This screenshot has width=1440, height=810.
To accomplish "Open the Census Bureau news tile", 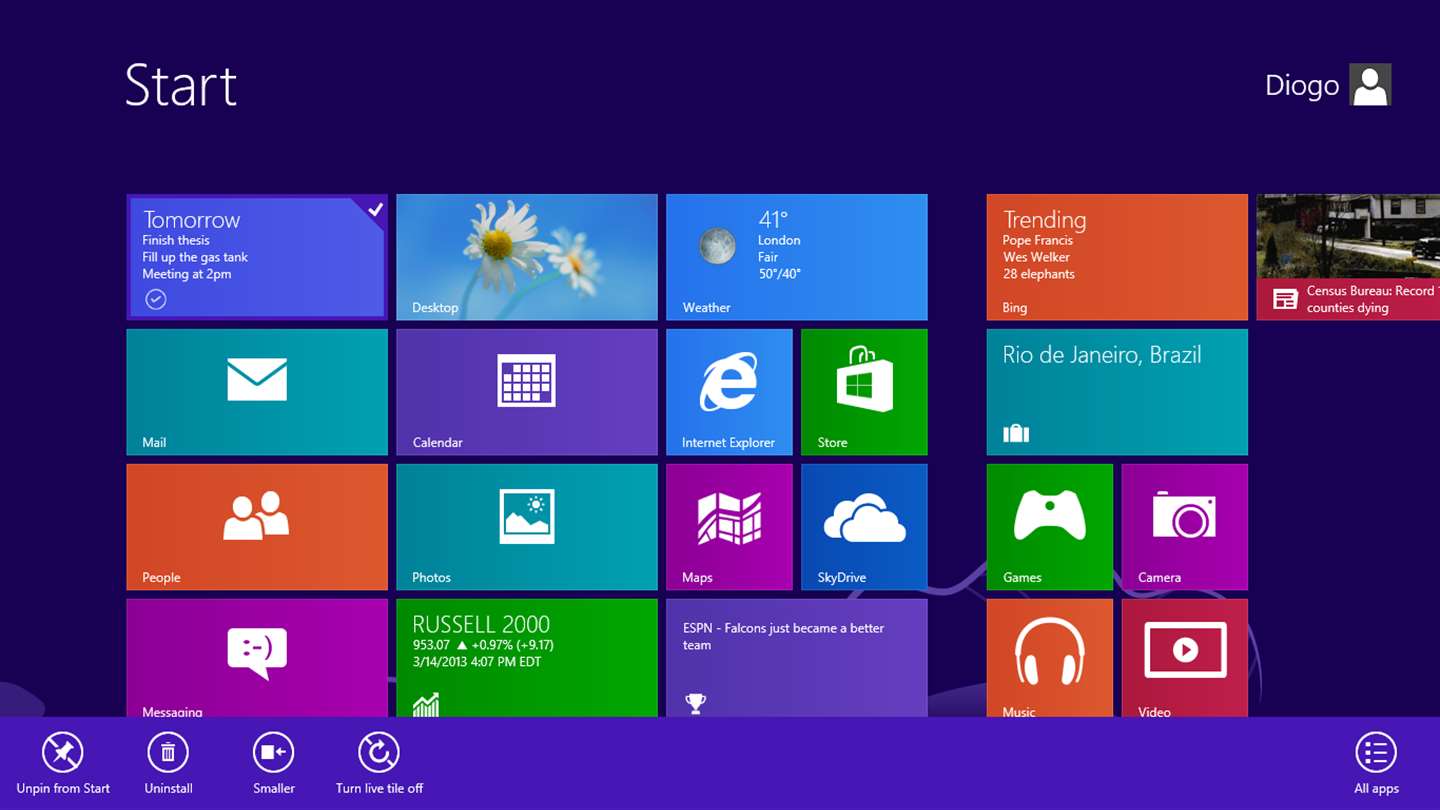I will 1348,257.
